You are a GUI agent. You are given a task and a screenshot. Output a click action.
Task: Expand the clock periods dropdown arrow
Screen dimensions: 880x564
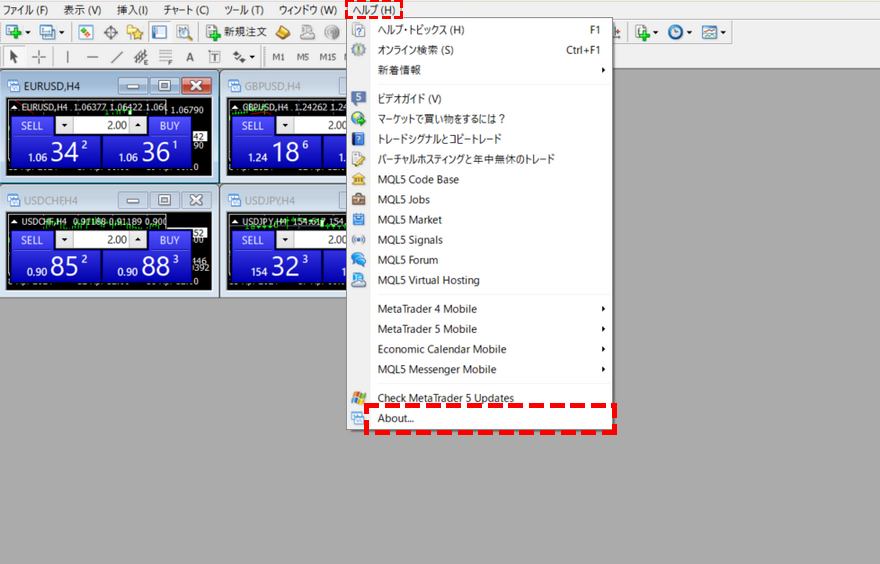point(689,33)
